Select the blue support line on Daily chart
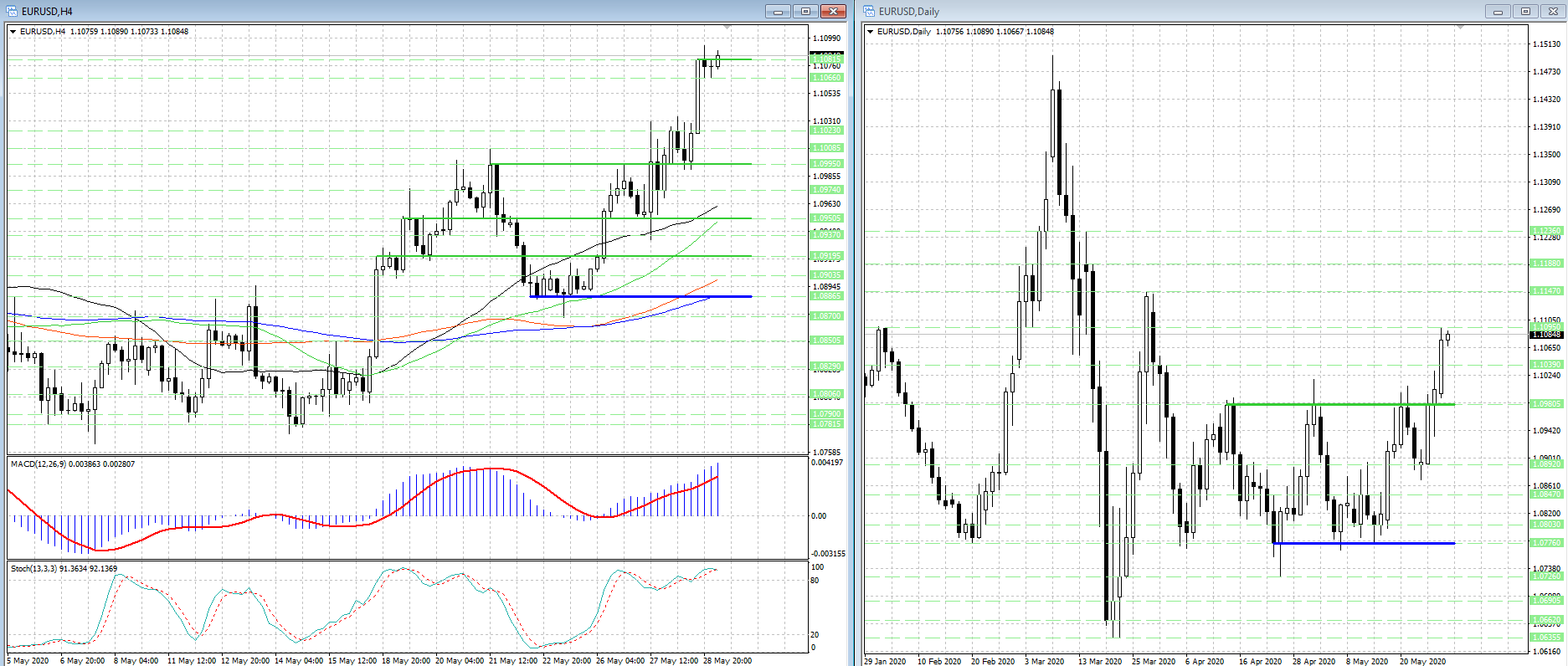 point(1363,543)
